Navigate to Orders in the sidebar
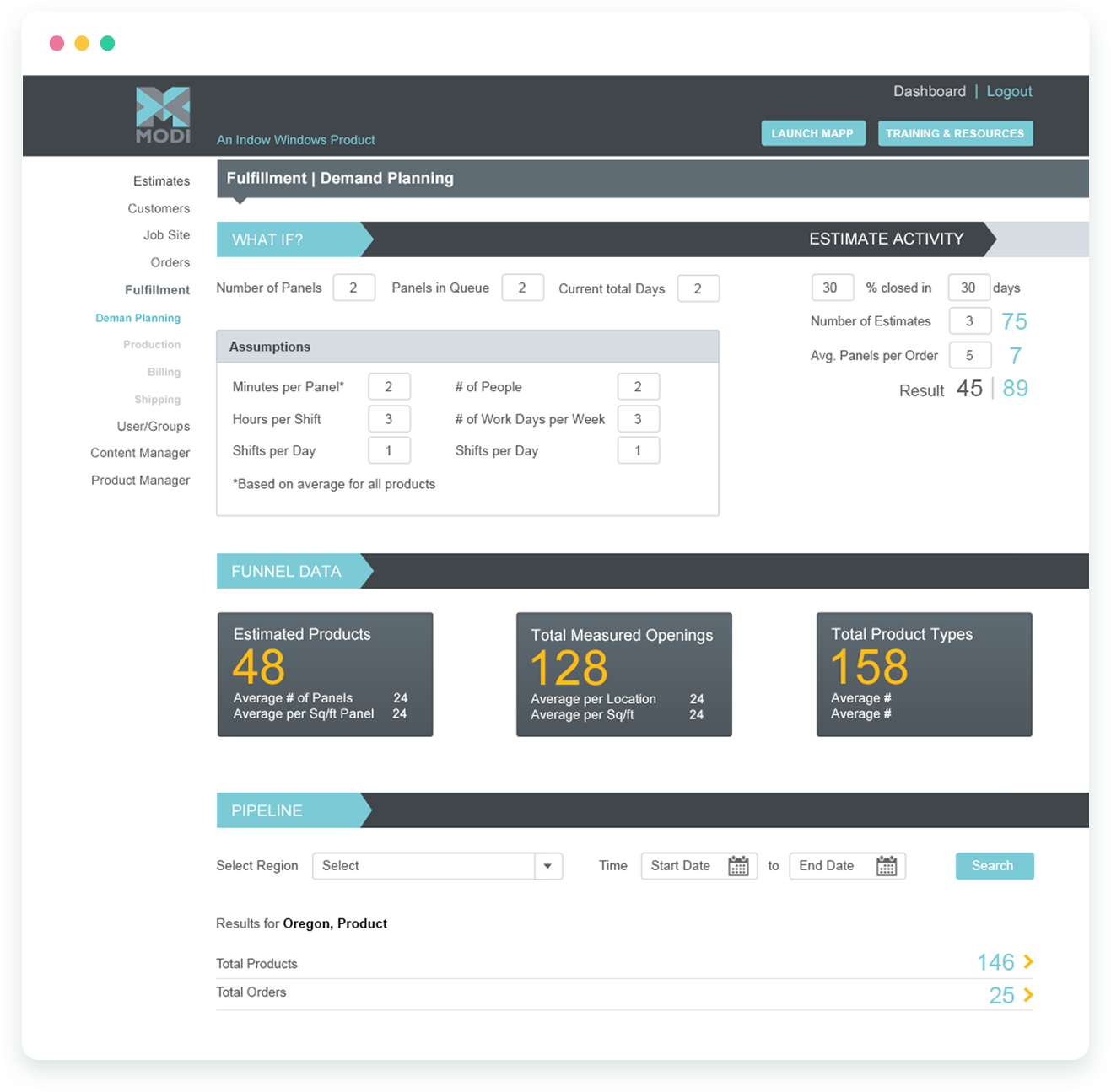The width and height of the screenshot is (1111, 1092). click(x=170, y=262)
